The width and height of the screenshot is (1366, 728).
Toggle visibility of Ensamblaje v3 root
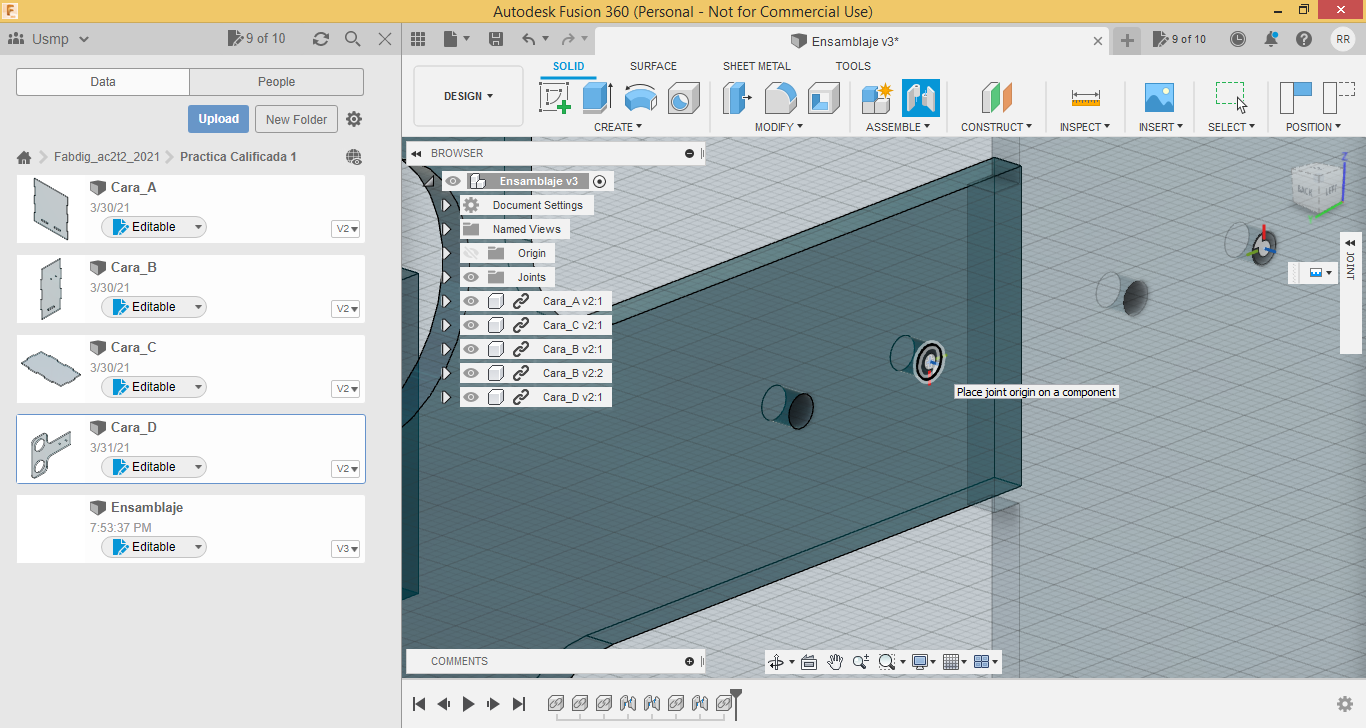pyautogui.click(x=453, y=181)
